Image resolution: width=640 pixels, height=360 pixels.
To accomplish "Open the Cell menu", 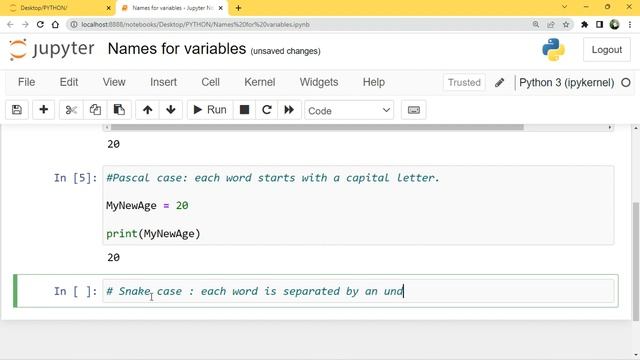I will (210, 82).
